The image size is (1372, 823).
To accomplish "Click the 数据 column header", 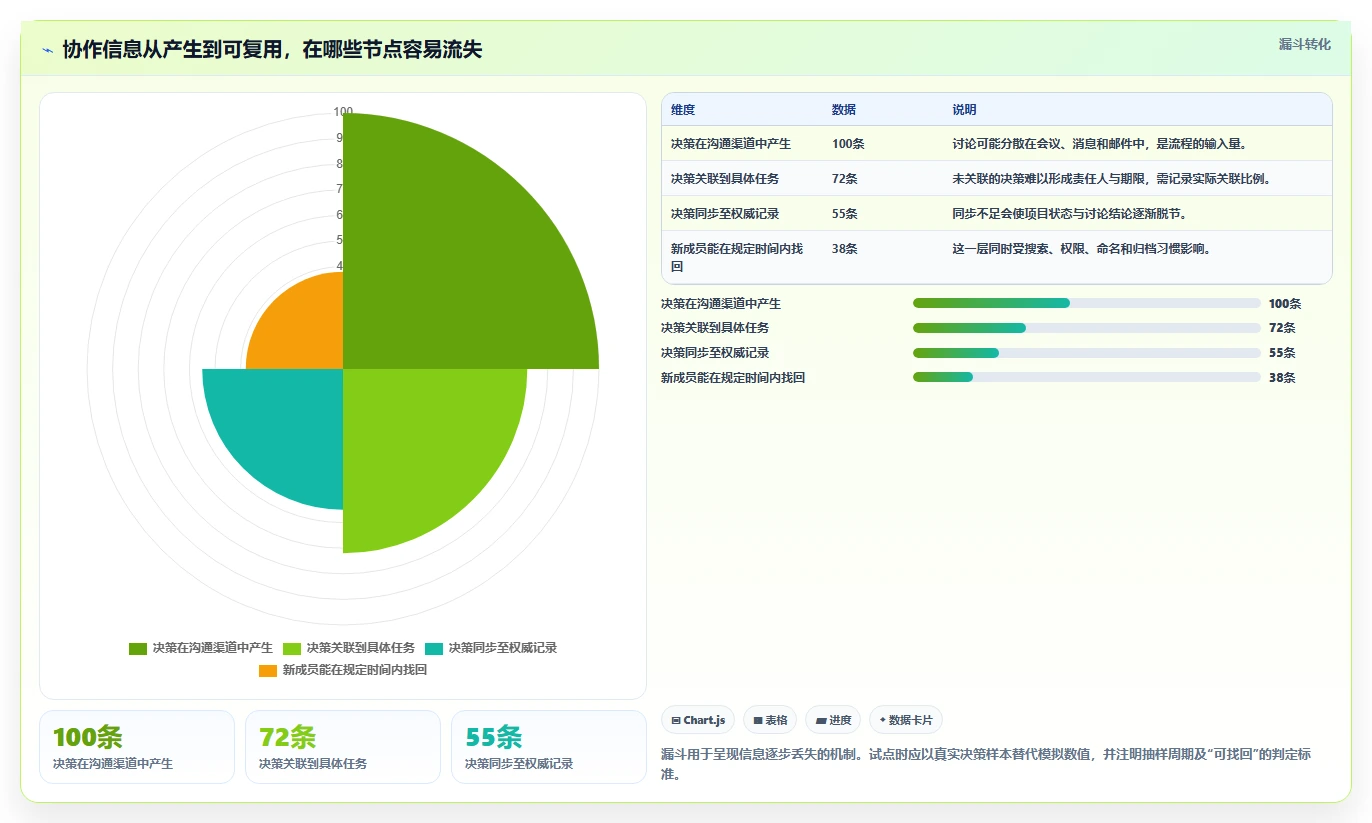I will 844,110.
